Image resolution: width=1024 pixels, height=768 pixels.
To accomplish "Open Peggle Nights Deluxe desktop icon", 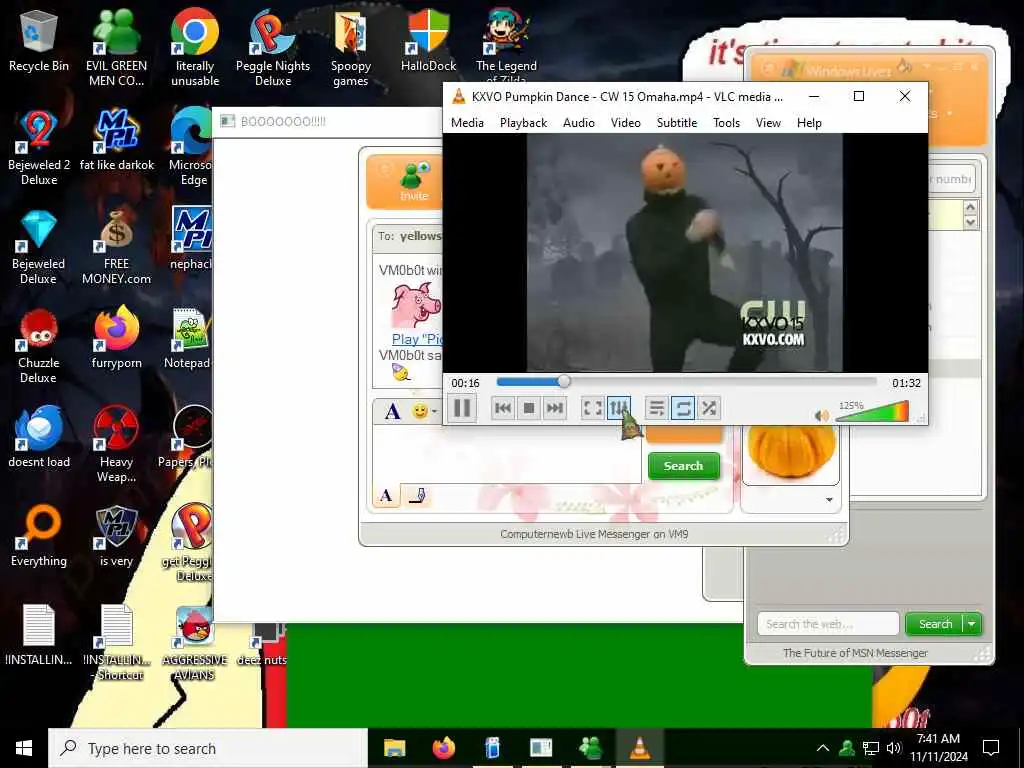I will 273,47.
